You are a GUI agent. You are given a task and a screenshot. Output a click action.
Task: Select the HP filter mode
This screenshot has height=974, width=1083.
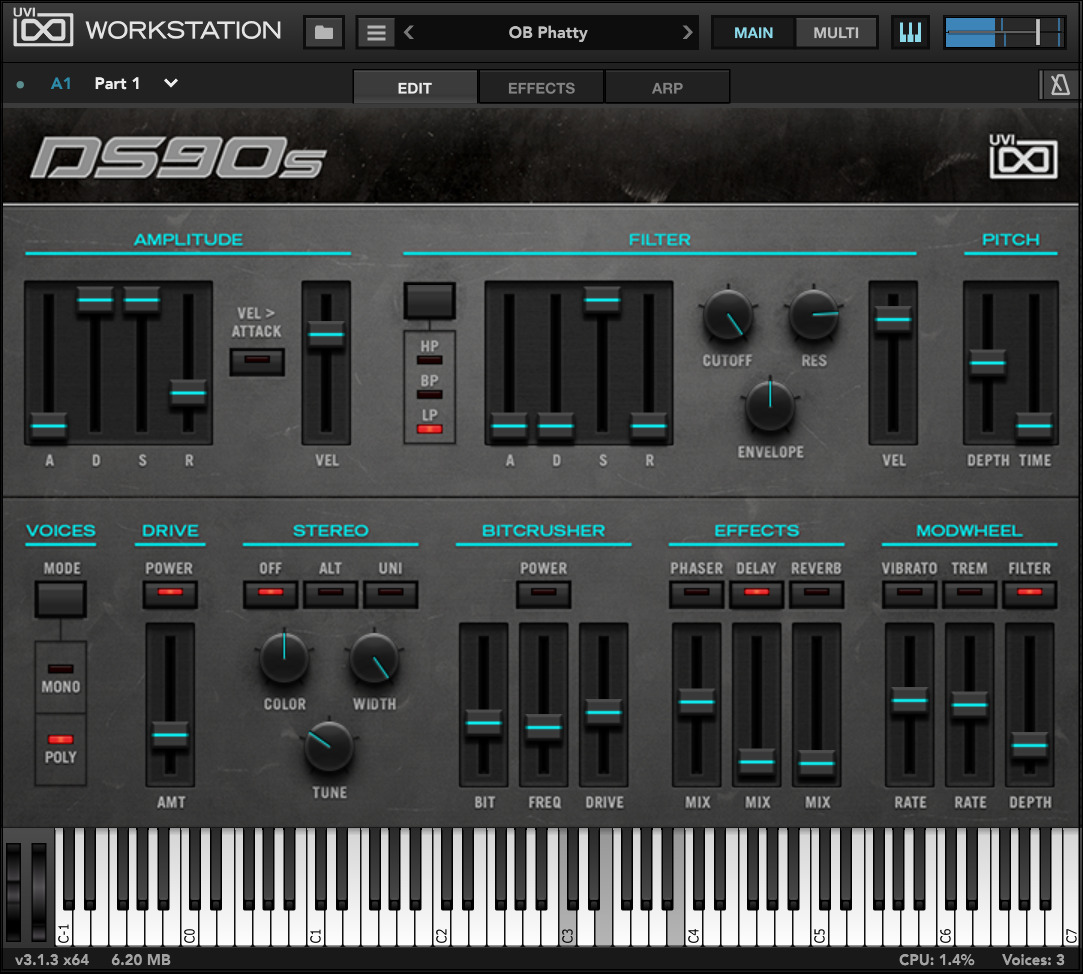pos(430,359)
